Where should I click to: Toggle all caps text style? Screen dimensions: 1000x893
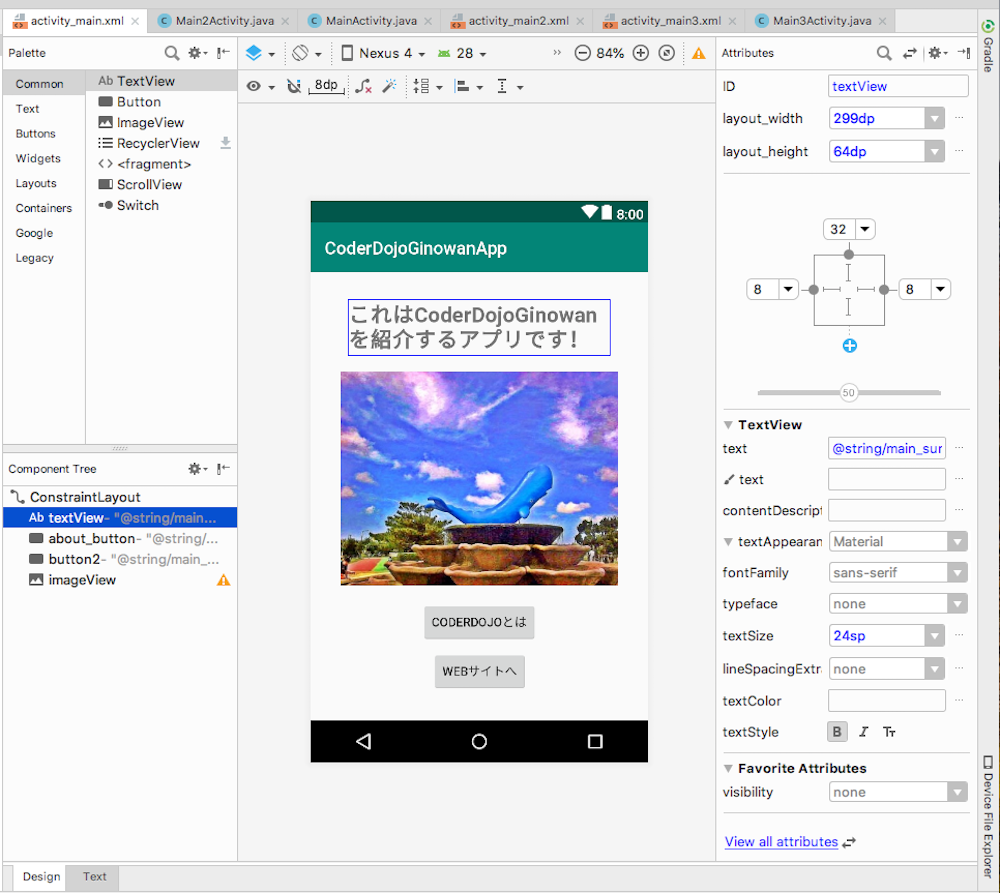pyautogui.click(x=889, y=732)
